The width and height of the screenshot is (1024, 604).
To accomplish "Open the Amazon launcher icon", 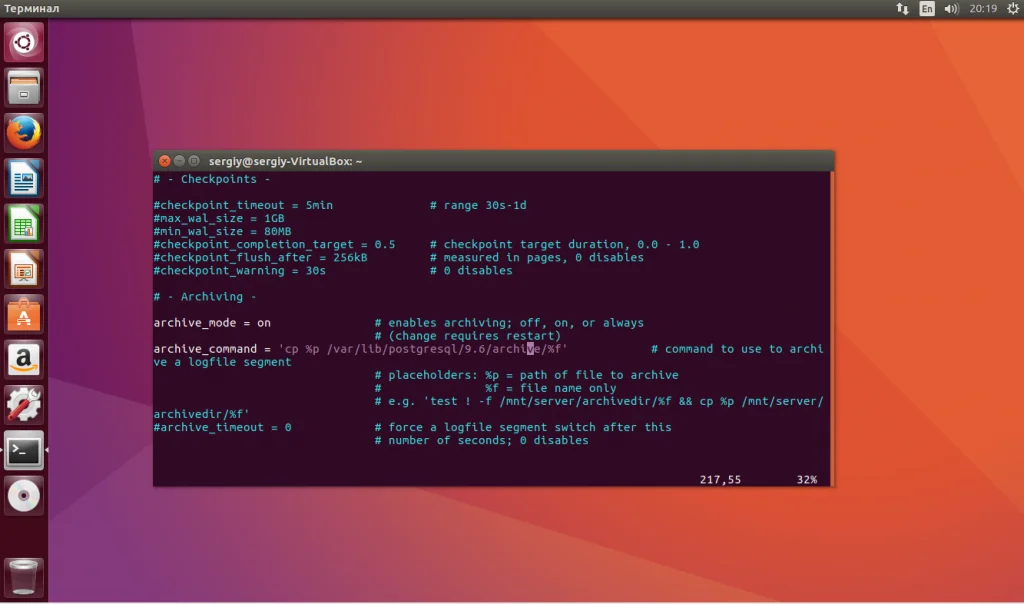I will point(24,360).
